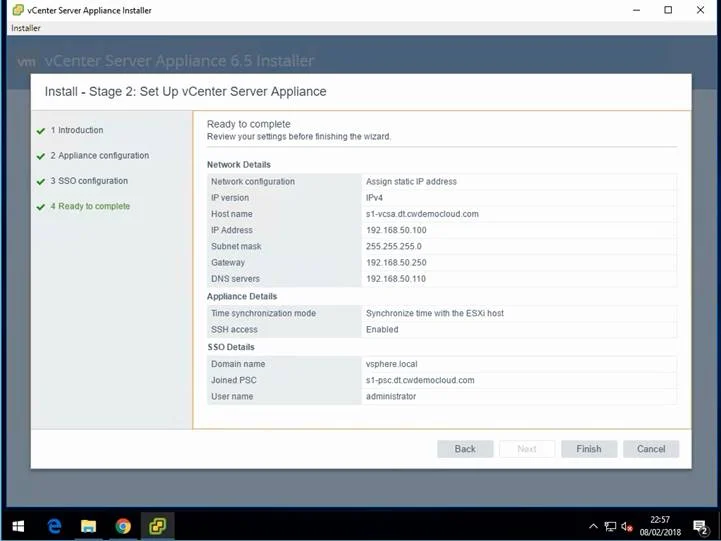Close the installer window
The image size is (721, 541).
tap(700, 10)
